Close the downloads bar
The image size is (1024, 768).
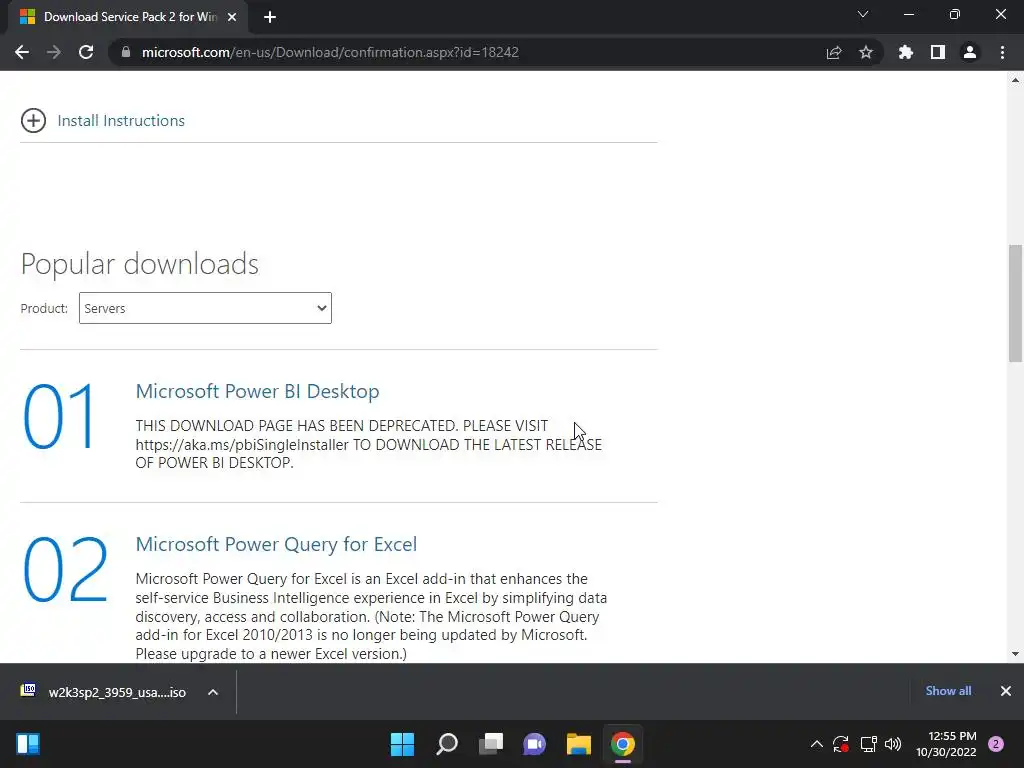(1006, 691)
